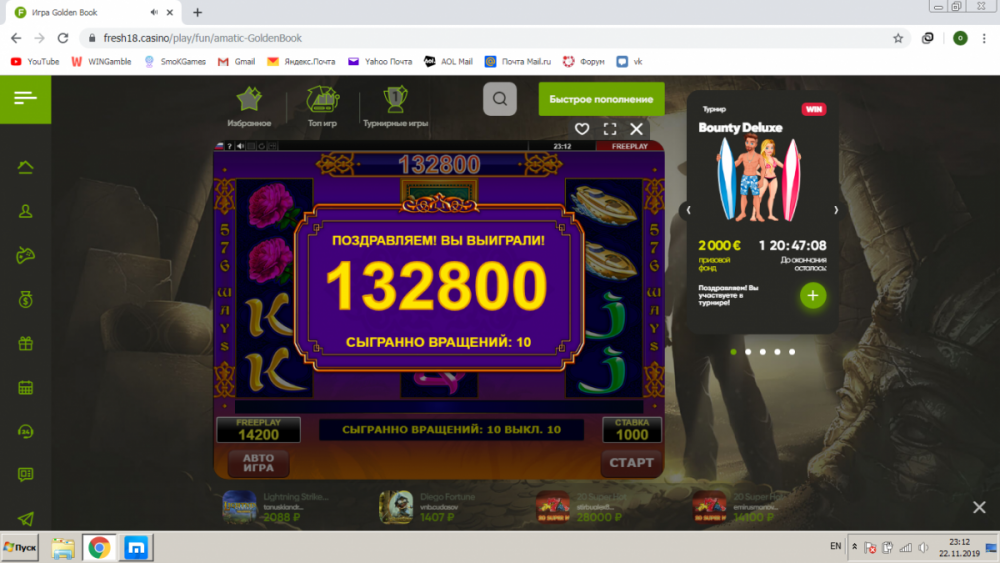The image size is (1000, 563).
Task: Open the Telegram paper plane sidebar icon
Action: coord(25,519)
